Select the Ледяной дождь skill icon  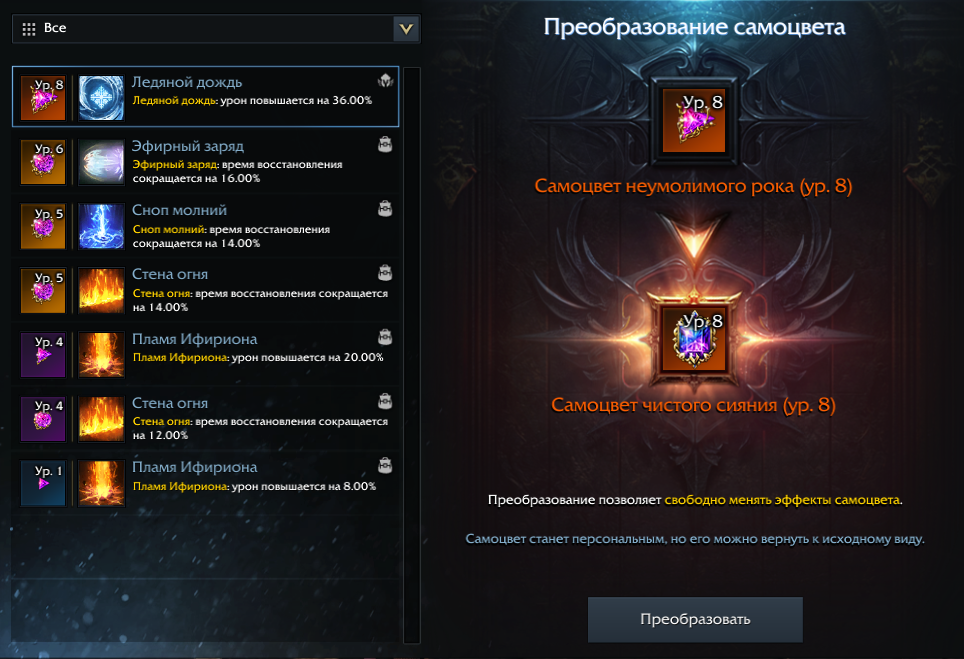click(101, 98)
